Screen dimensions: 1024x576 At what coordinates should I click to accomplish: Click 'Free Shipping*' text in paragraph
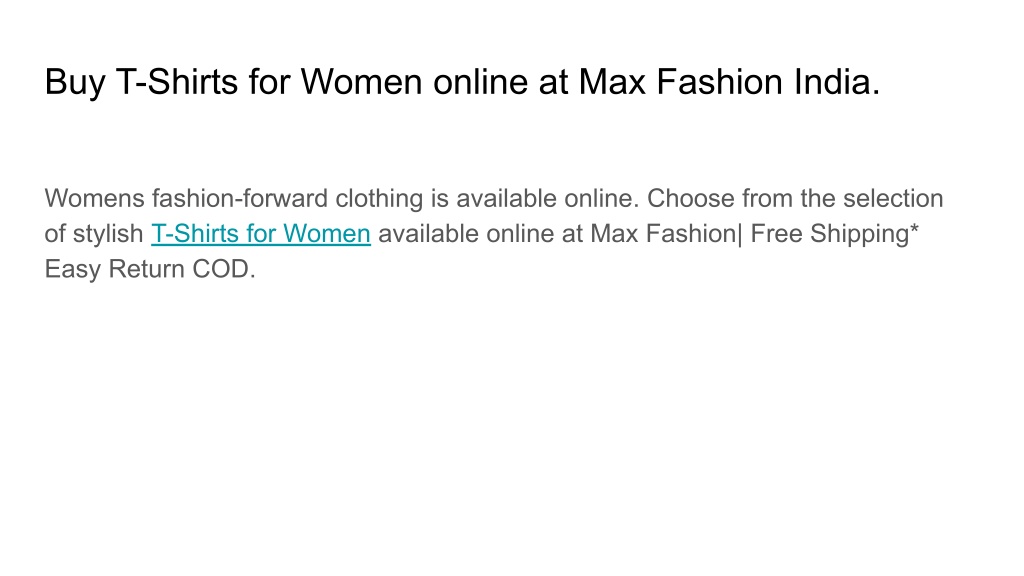pyautogui.click(x=835, y=234)
